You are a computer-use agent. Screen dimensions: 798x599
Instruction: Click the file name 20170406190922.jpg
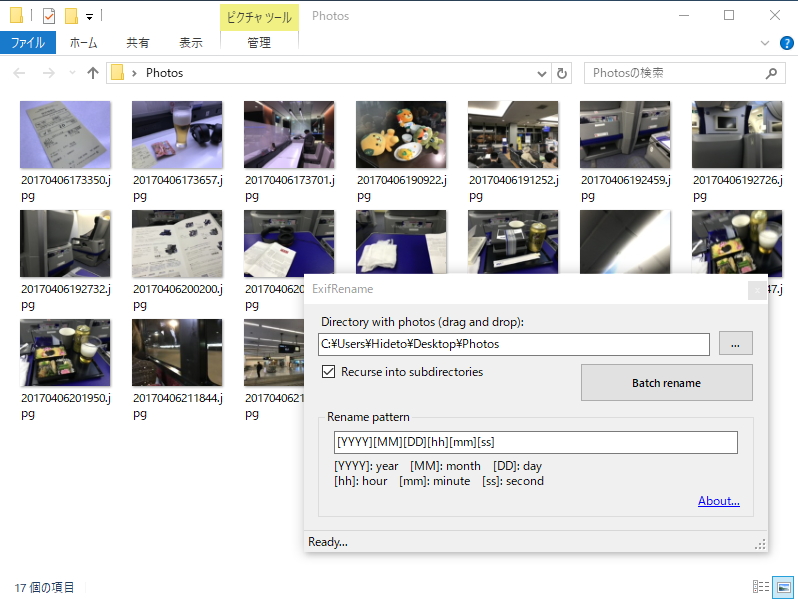402,188
